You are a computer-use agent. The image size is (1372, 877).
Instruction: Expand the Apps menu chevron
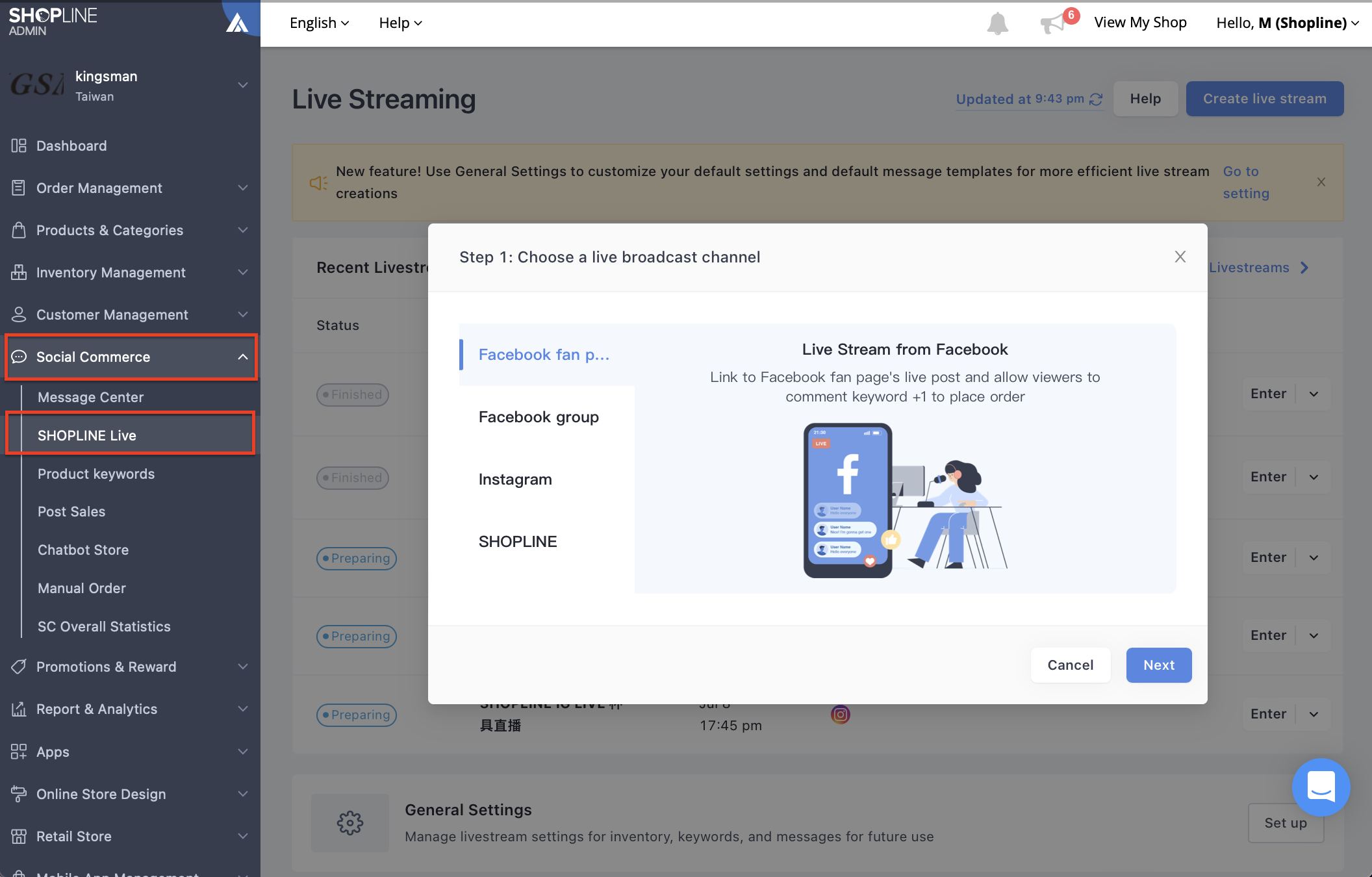click(x=243, y=752)
